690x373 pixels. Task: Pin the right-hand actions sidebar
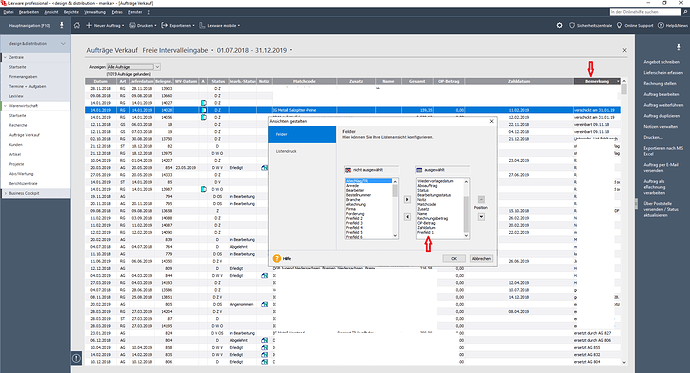pyautogui.click(x=679, y=47)
